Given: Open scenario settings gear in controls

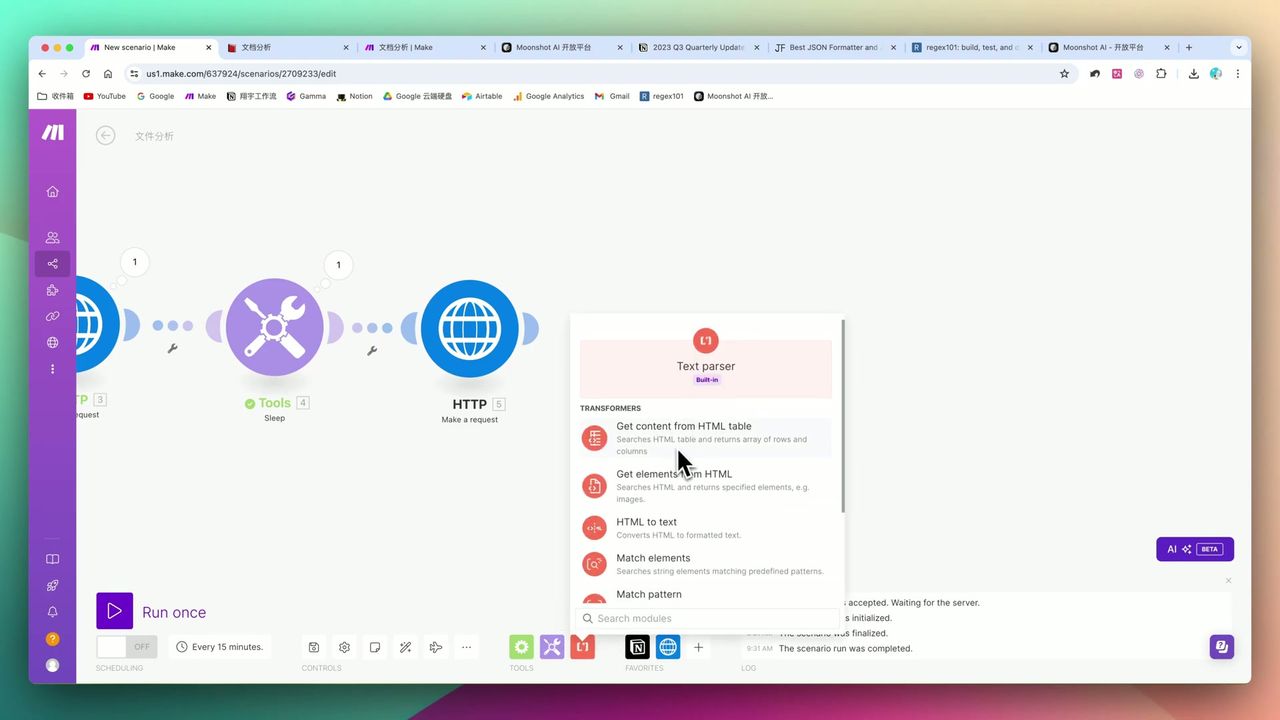Looking at the screenshot, I should coord(345,647).
